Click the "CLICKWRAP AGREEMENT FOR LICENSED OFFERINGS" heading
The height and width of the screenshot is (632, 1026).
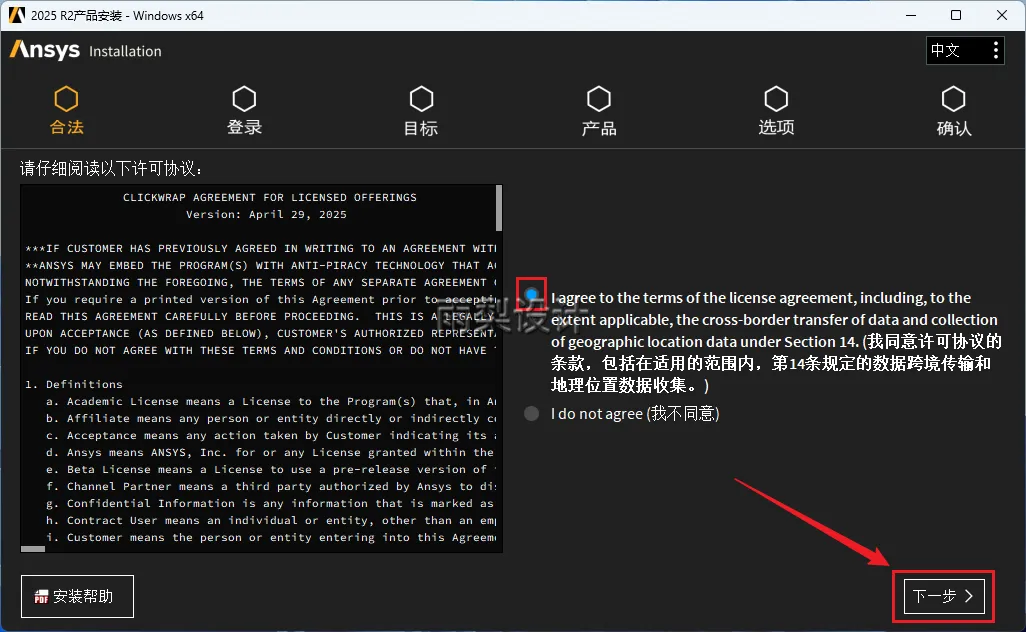tap(270, 197)
